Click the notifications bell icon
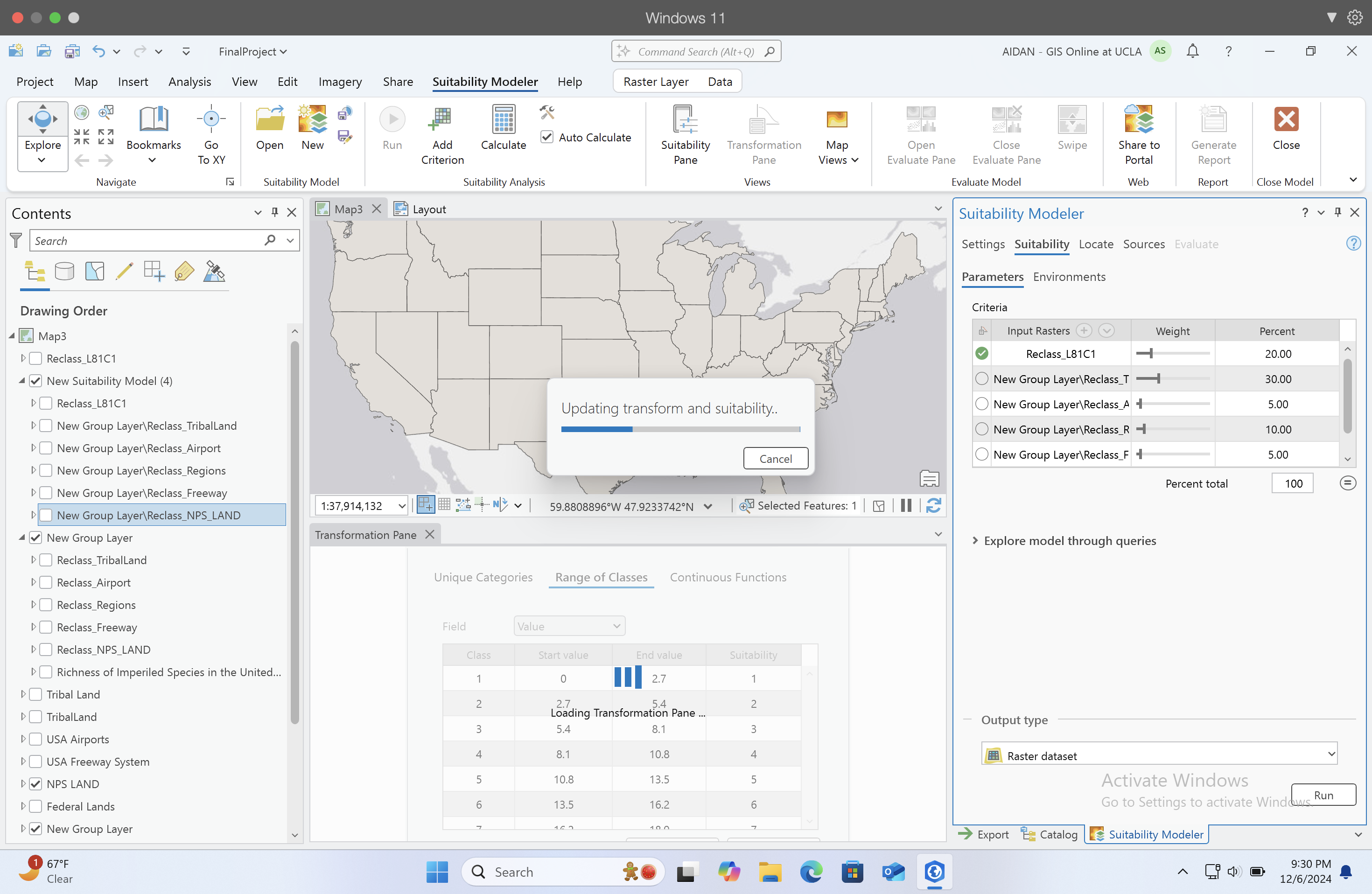1372x894 pixels. 1193,51
